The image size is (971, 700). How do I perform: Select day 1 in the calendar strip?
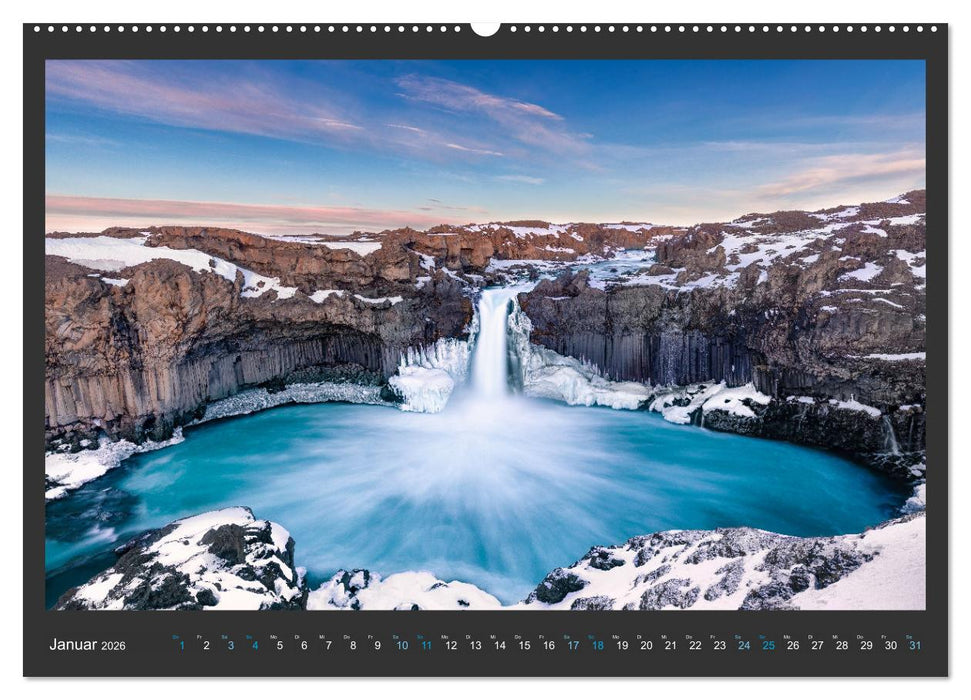click(x=181, y=646)
